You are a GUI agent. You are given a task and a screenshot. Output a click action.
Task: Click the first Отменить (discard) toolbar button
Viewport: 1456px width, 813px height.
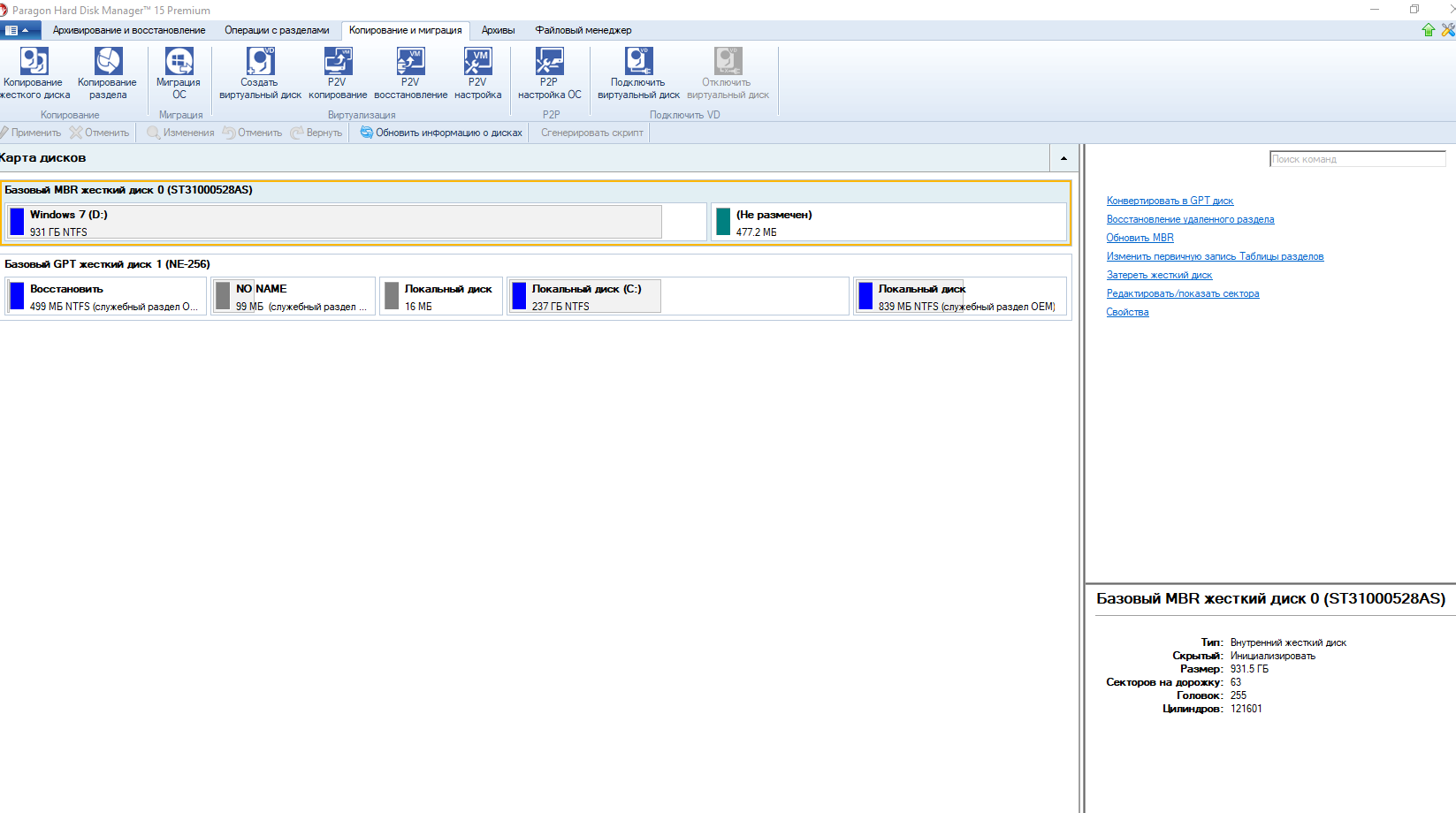[100, 133]
